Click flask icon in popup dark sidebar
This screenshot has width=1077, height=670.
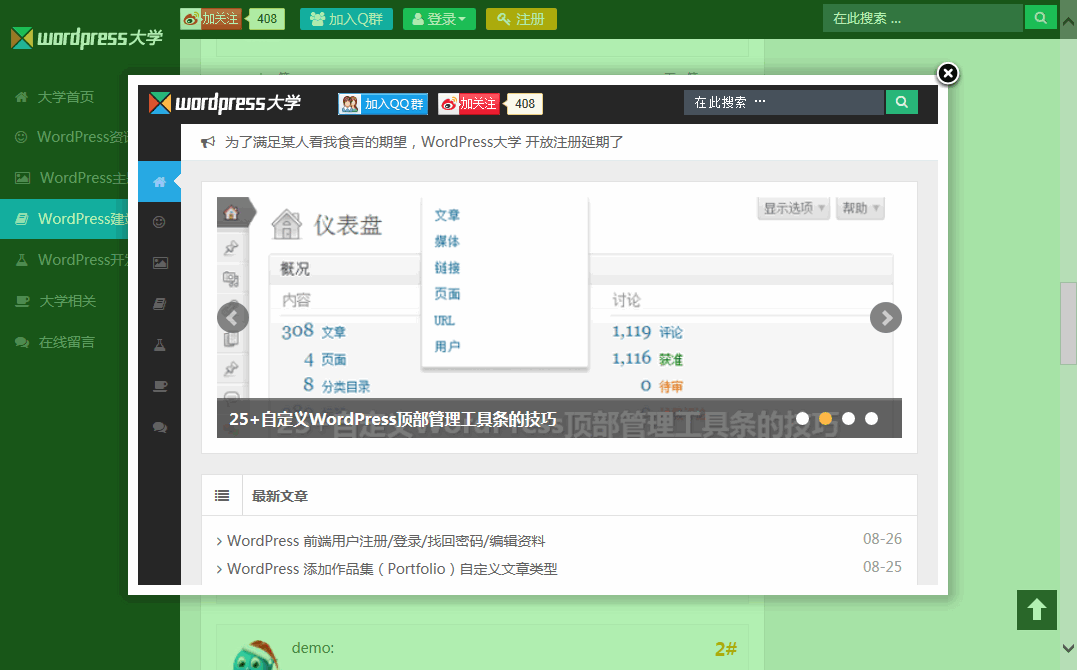(159, 345)
